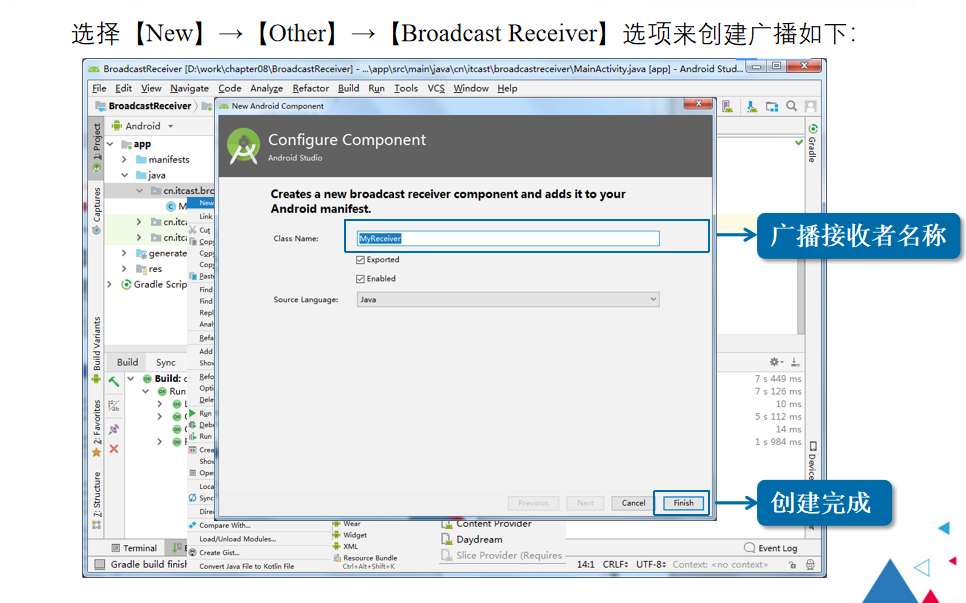Click the user account icon in toolbar
Image resolution: width=966 pixels, height=603 pixels.
click(811, 106)
